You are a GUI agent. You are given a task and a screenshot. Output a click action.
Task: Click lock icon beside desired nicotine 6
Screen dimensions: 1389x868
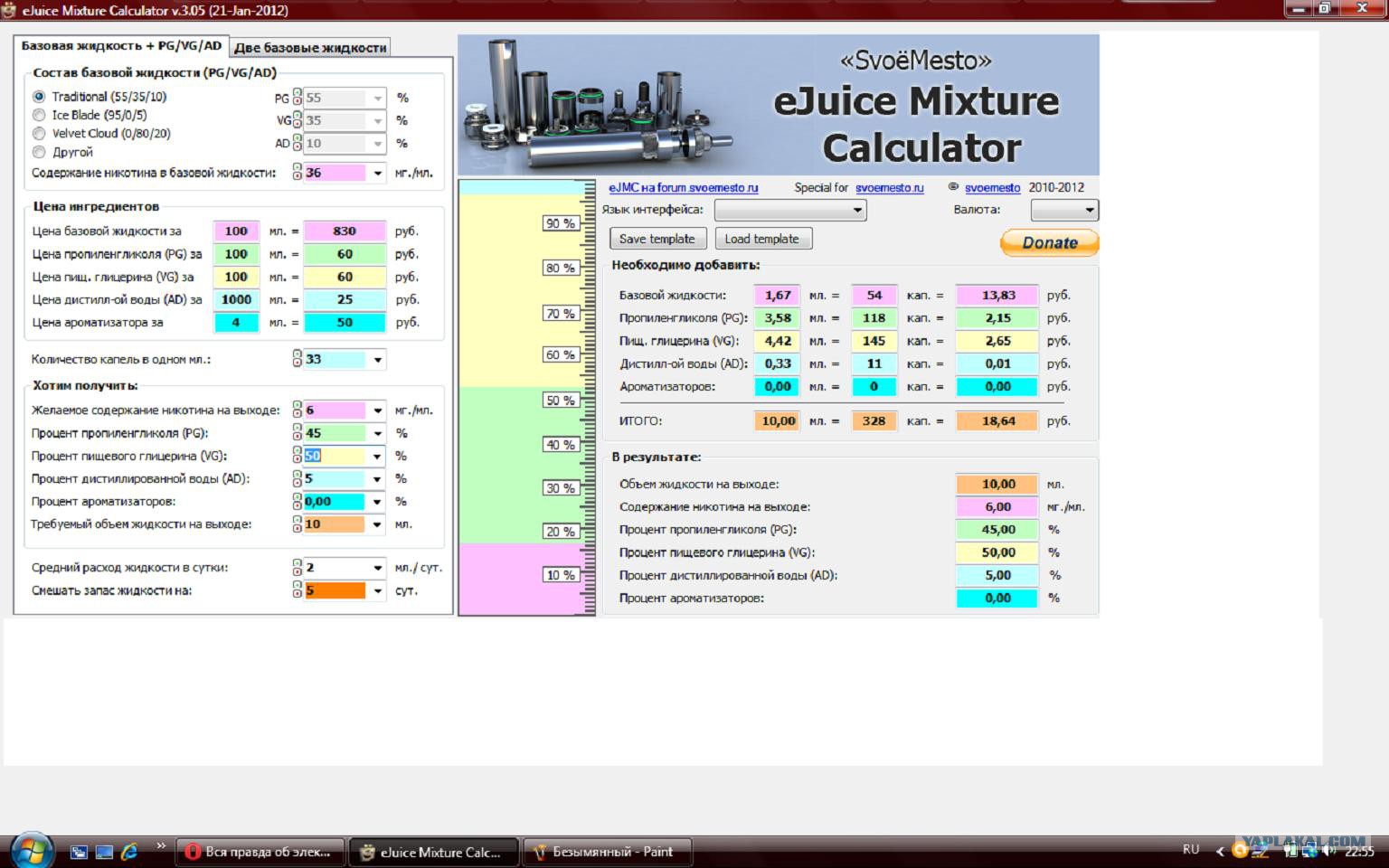pyautogui.click(x=297, y=410)
